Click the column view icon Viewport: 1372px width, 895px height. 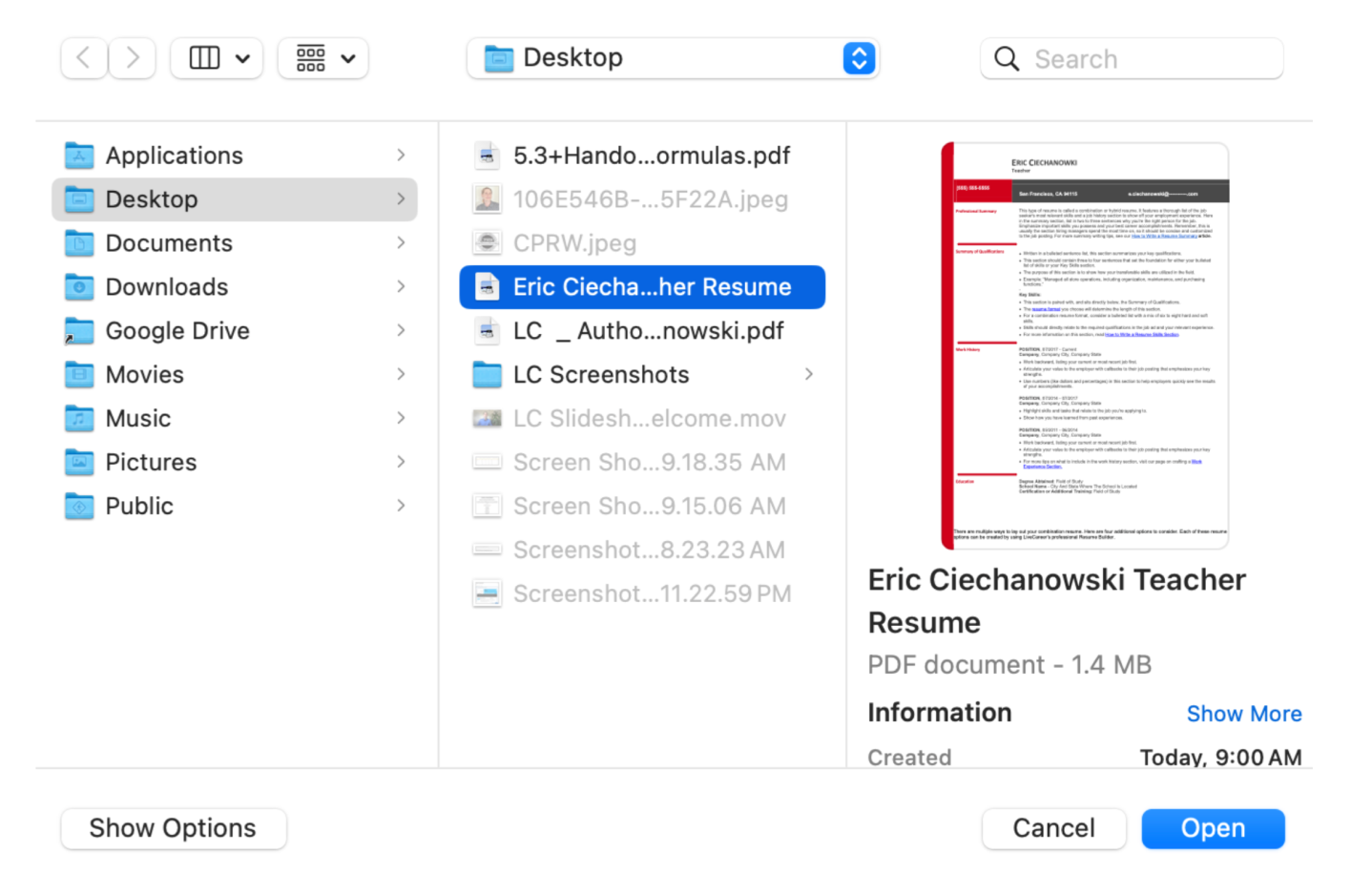pos(204,58)
